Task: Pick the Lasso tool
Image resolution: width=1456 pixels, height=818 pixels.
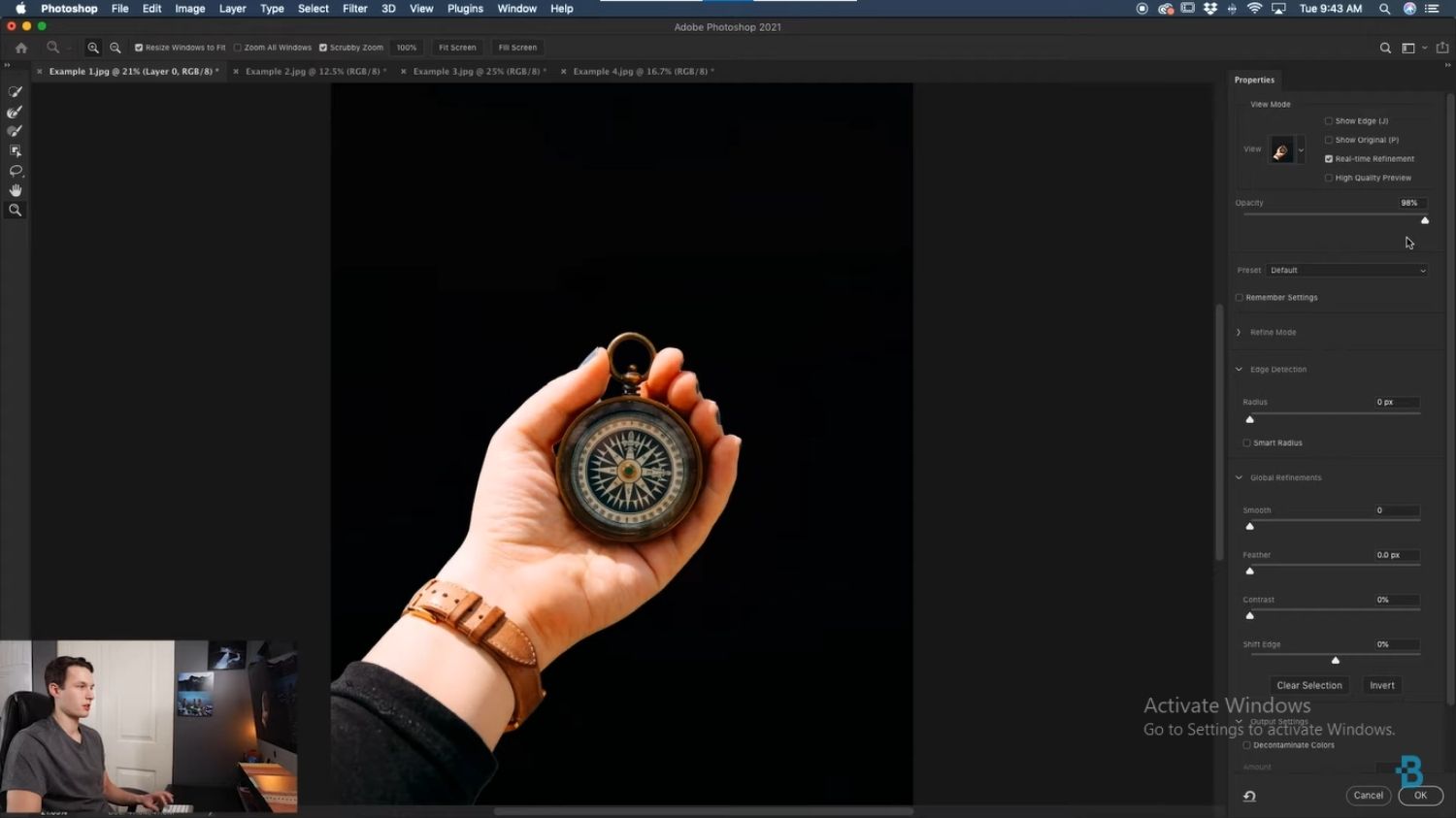Action: click(x=15, y=170)
